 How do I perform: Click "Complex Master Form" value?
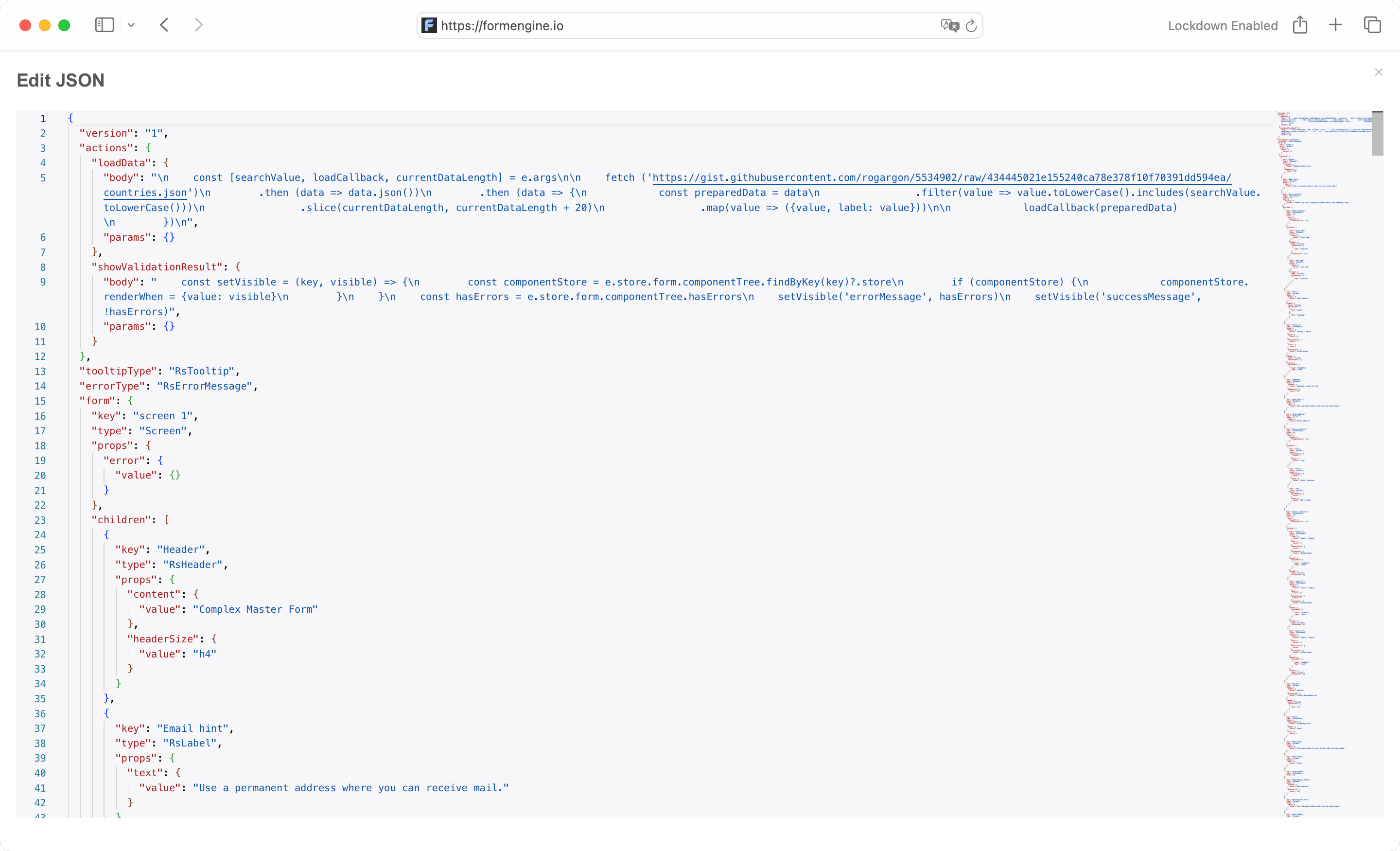coord(256,609)
